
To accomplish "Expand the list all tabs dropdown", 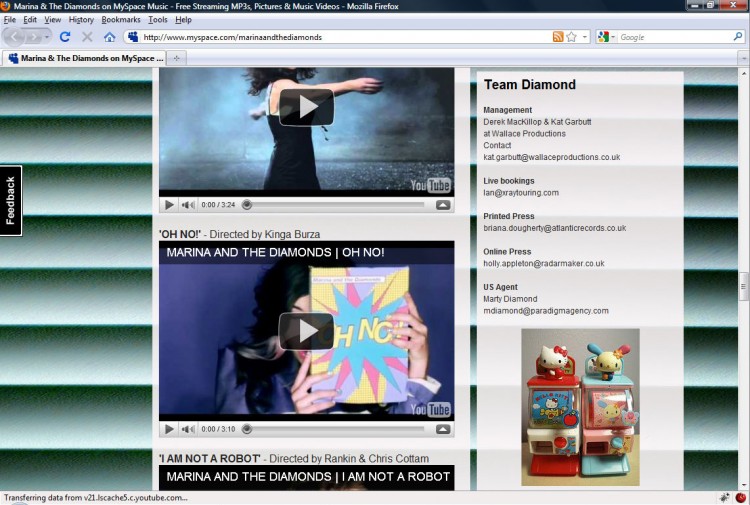I will pyautogui.click(x=744, y=58).
